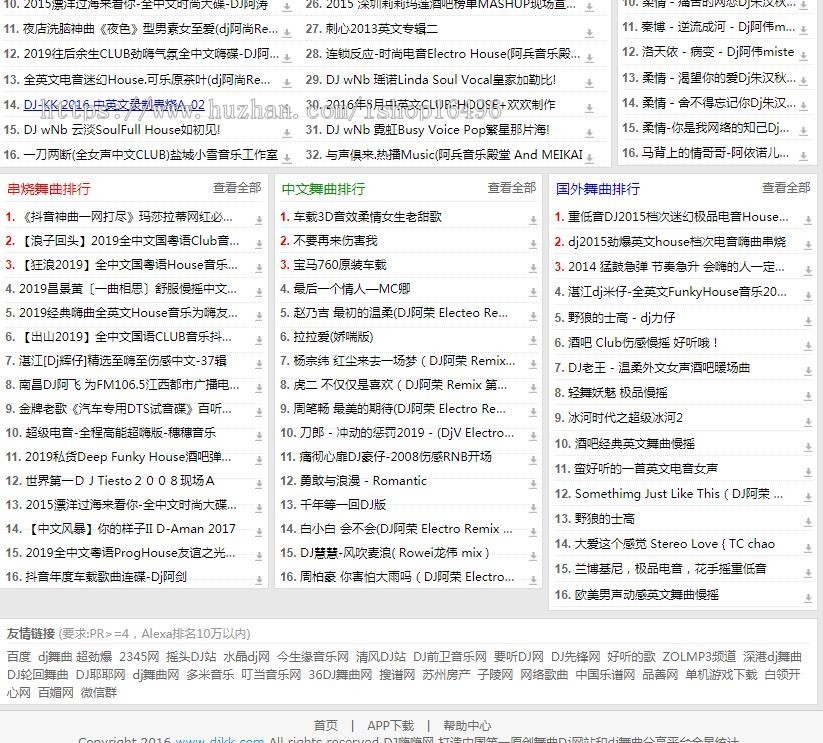Download 洛天依 - 病变 - Dj阿伟
The height and width of the screenshot is (743, 823).
coord(804,55)
